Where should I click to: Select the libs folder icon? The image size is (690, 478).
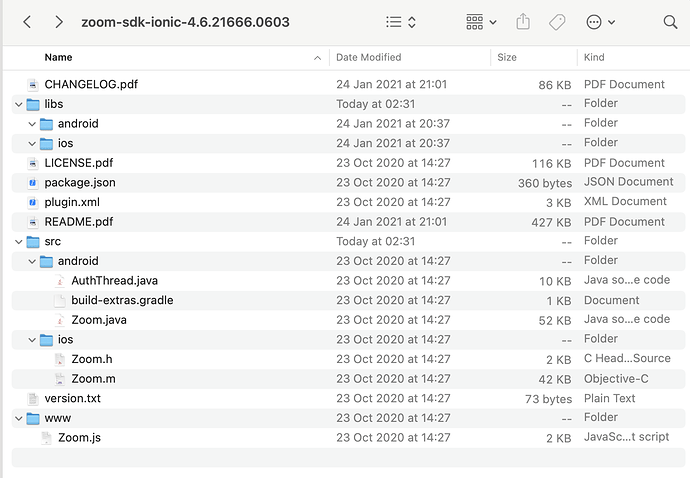coord(33,104)
